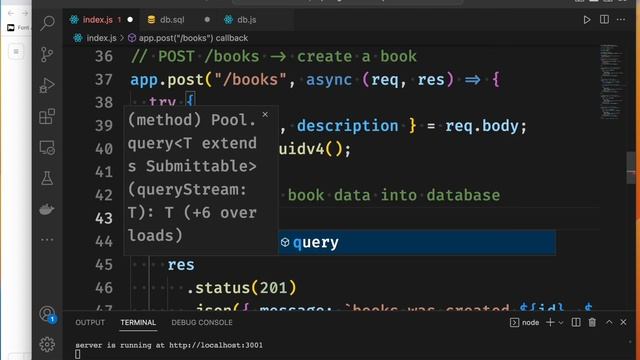Screen dimensions: 640x360
Task: Open the Source Control view
Action: coord(47,54)
